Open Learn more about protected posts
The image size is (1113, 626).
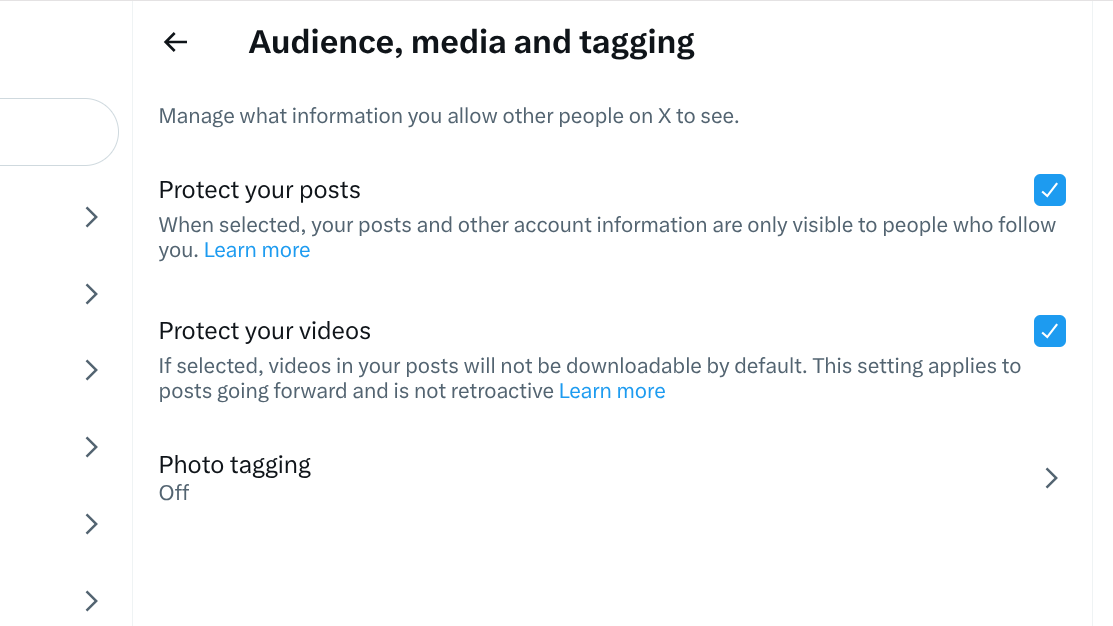point(257,249)
